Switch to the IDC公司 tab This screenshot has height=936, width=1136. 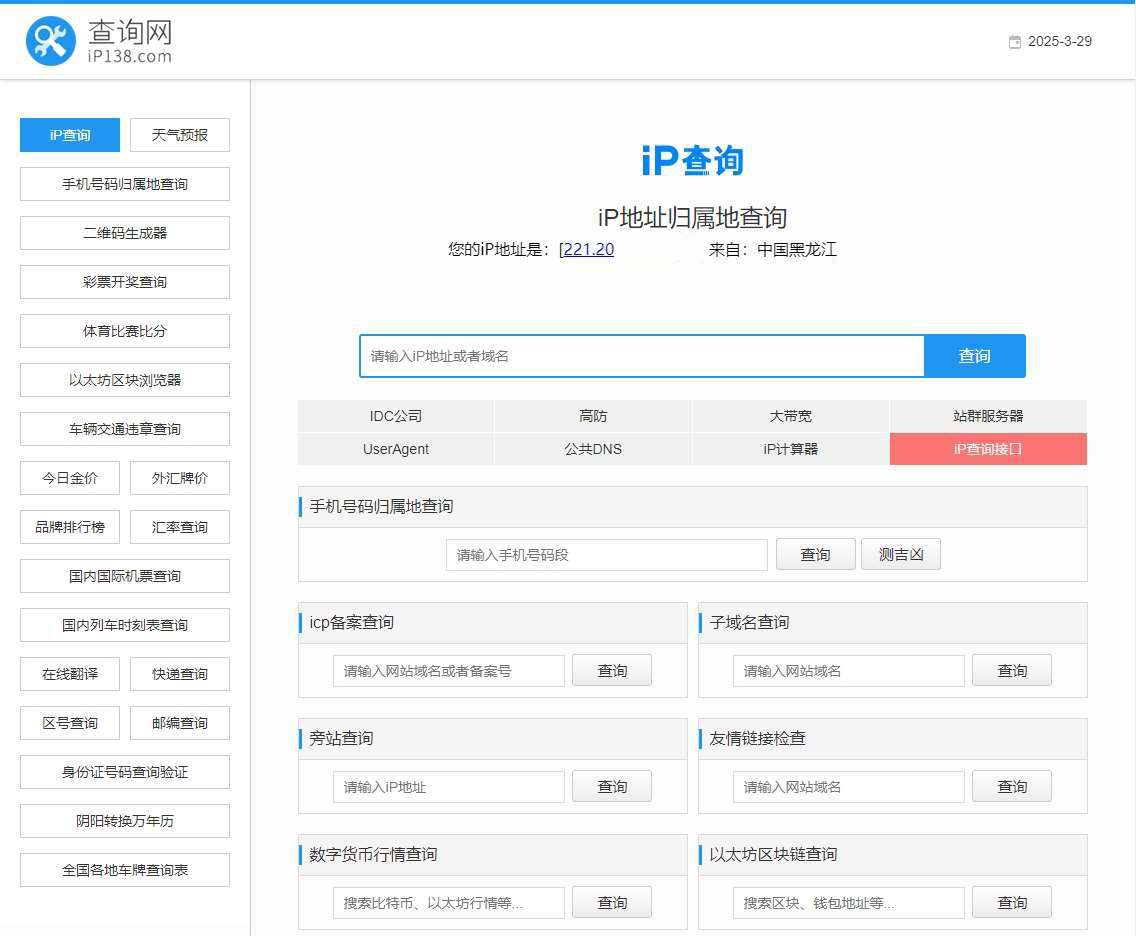395,415
